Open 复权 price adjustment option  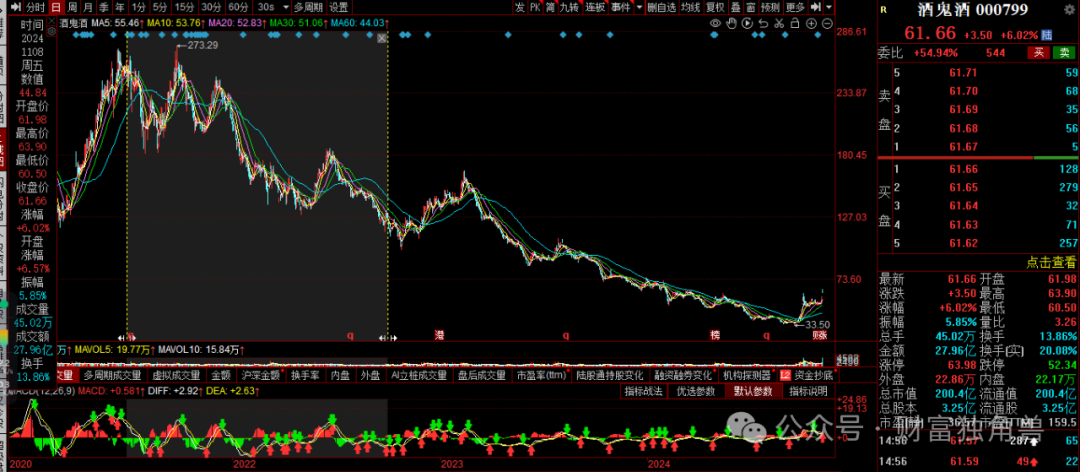[715, 7]
